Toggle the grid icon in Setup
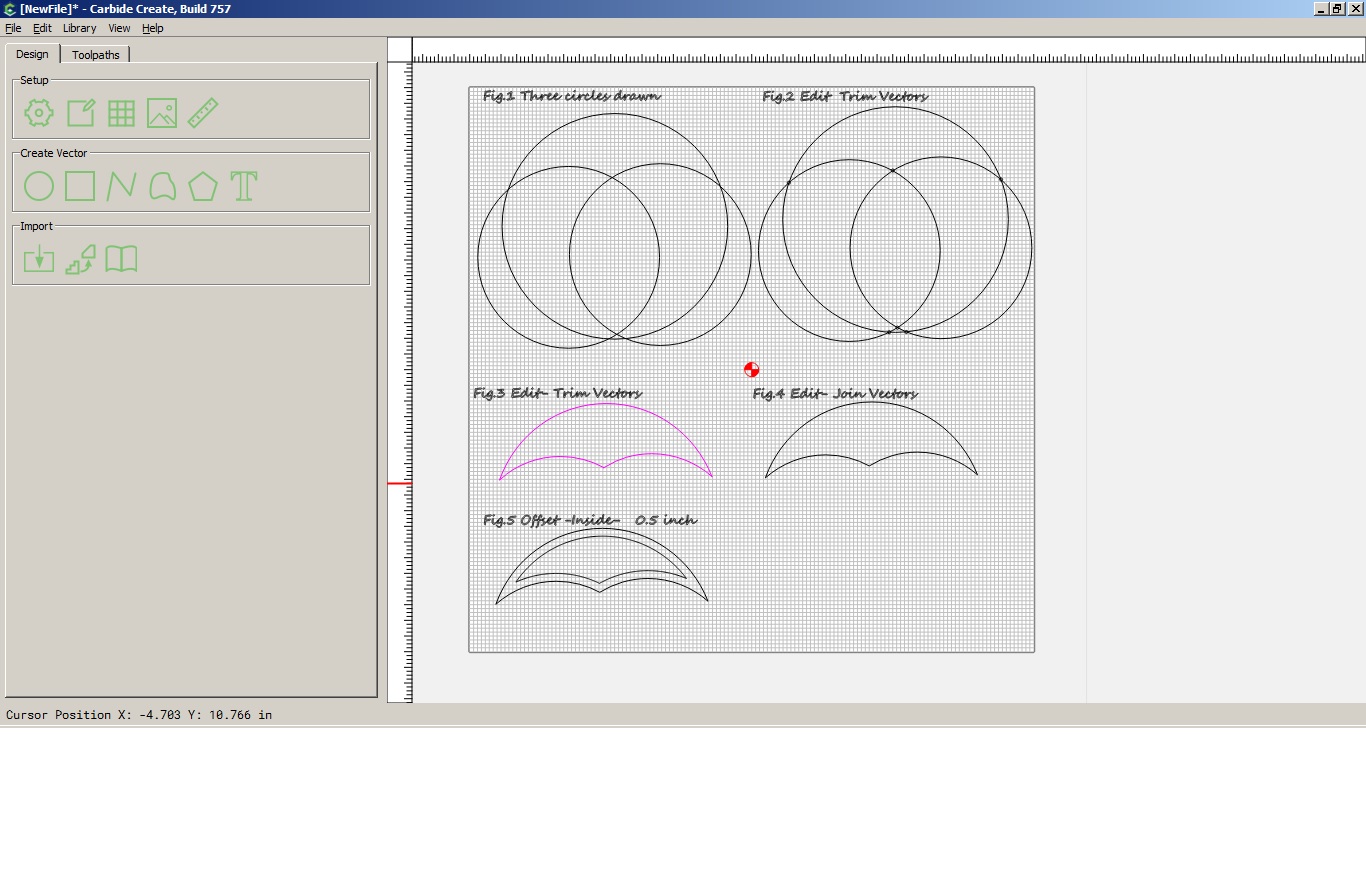1366x882 pixels. (x=121, y=113)
